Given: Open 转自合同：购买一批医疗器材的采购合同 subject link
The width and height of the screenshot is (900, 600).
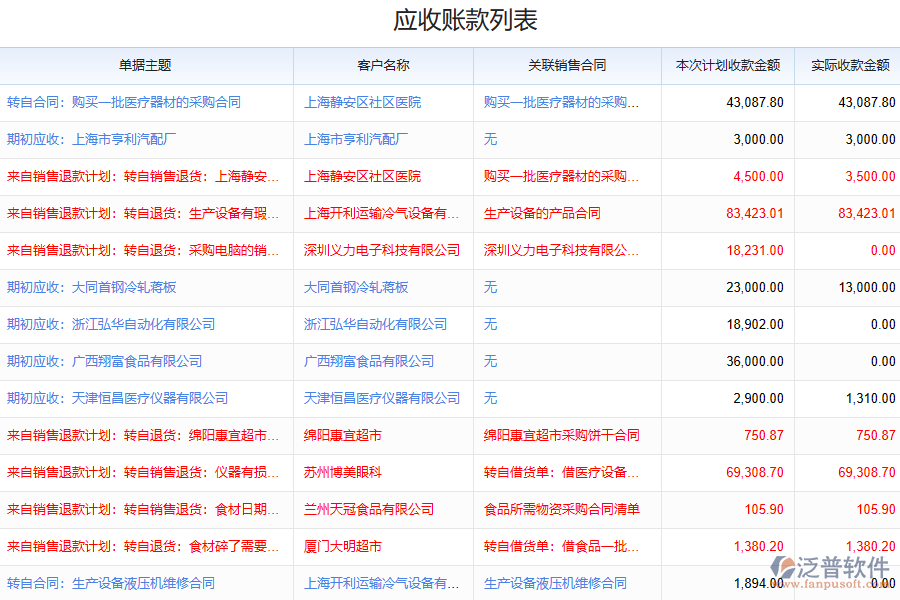Looking at the screenshot, I should (x=124, y=102).
